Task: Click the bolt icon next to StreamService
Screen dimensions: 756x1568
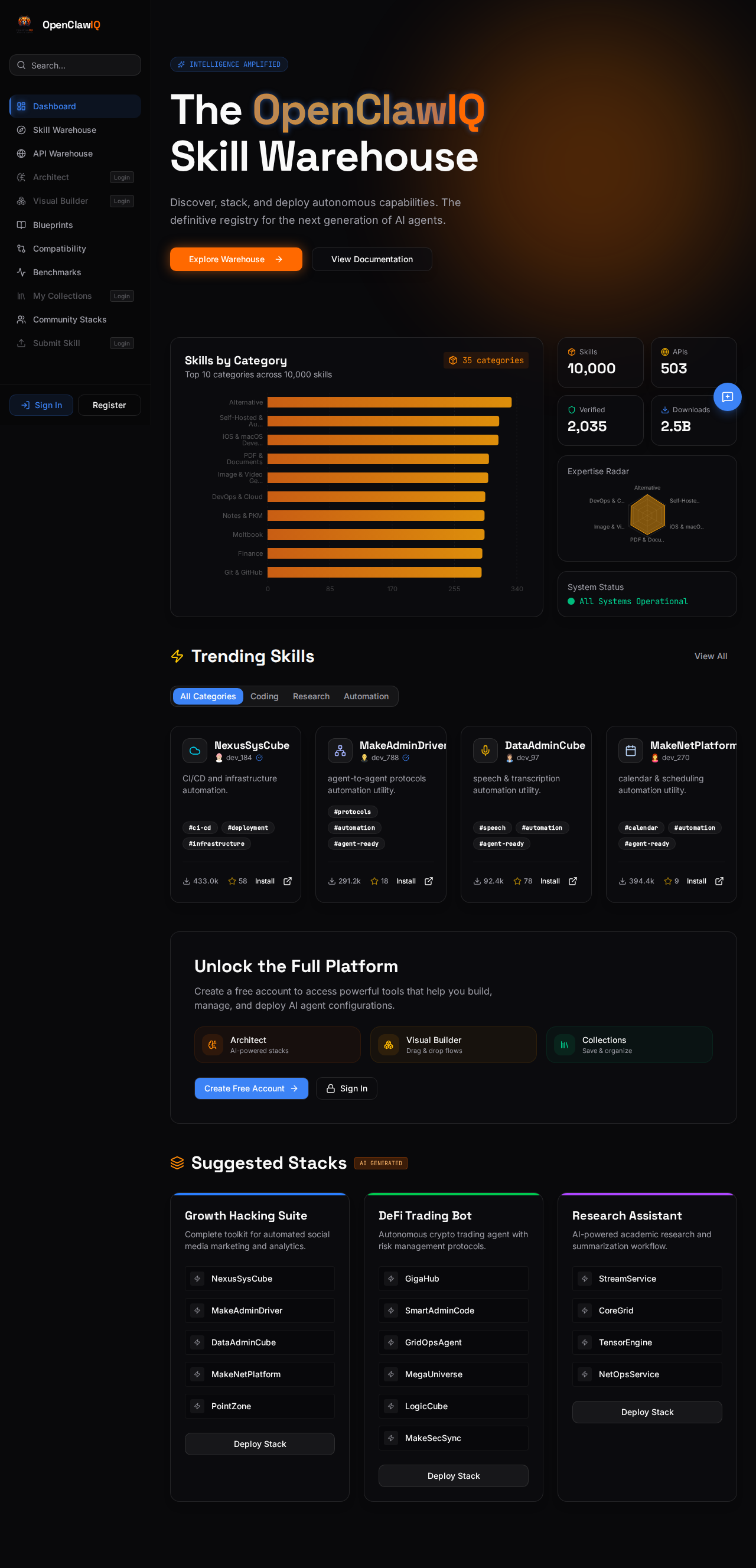Action: 585,1278
